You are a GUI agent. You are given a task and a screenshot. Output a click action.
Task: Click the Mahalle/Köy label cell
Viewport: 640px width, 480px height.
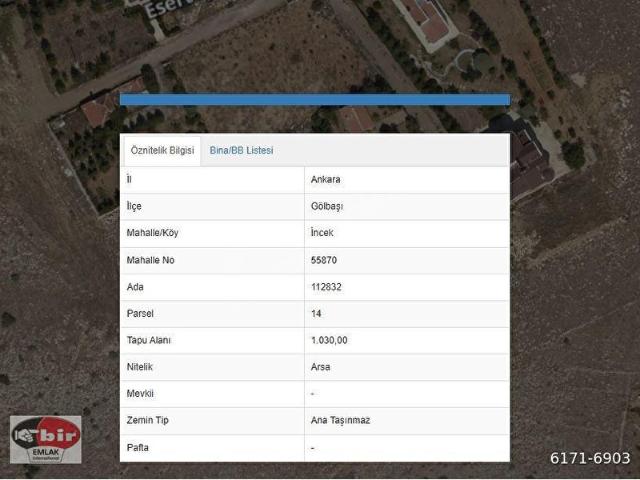click(212, 233)
